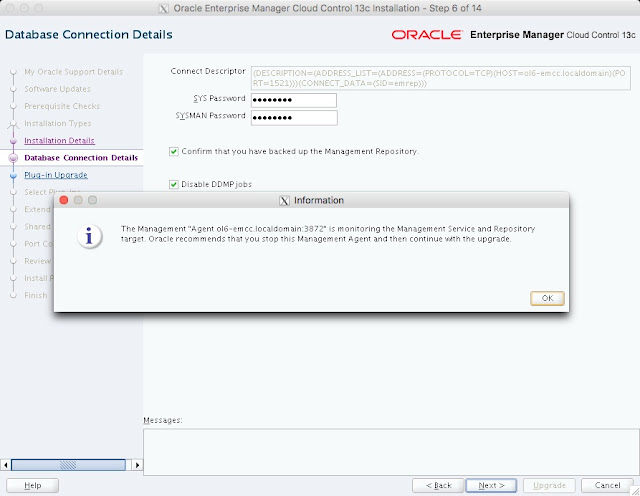640x496 pixels.
Task: Click the Oracle logo in the header
Action: click(x=427, y=35)
